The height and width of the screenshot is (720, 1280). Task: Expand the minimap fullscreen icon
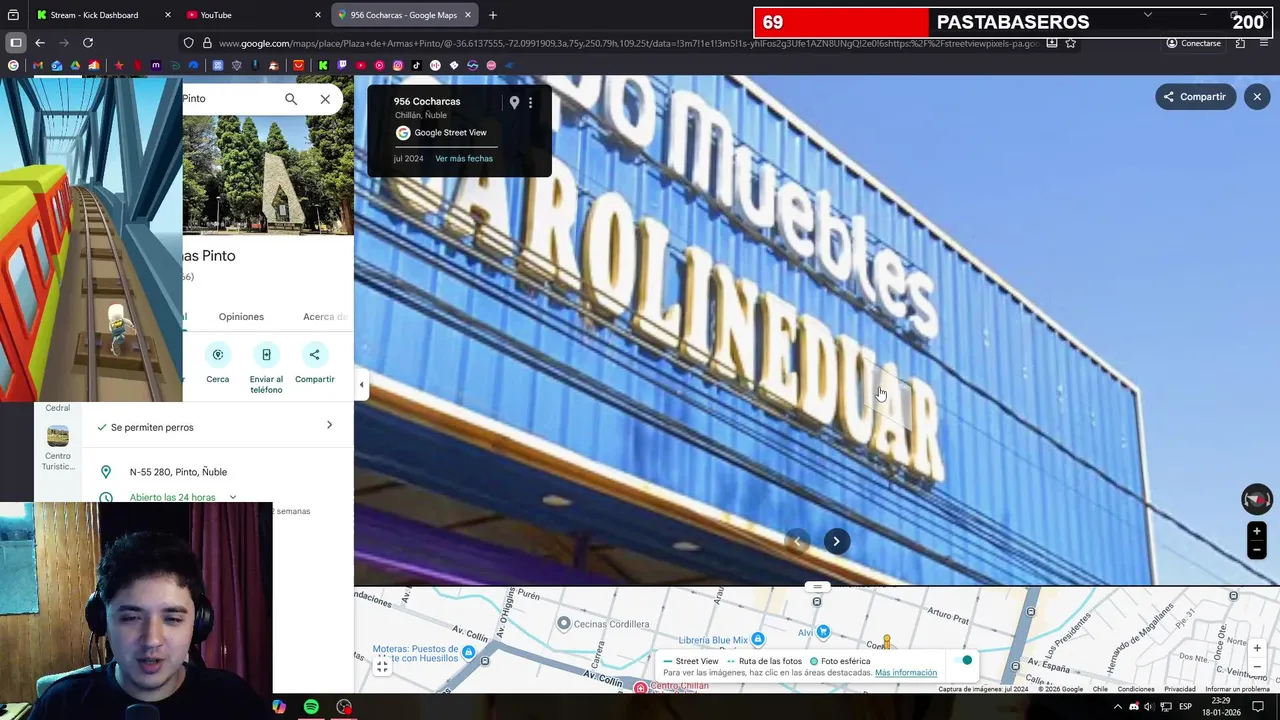[382, 667]
